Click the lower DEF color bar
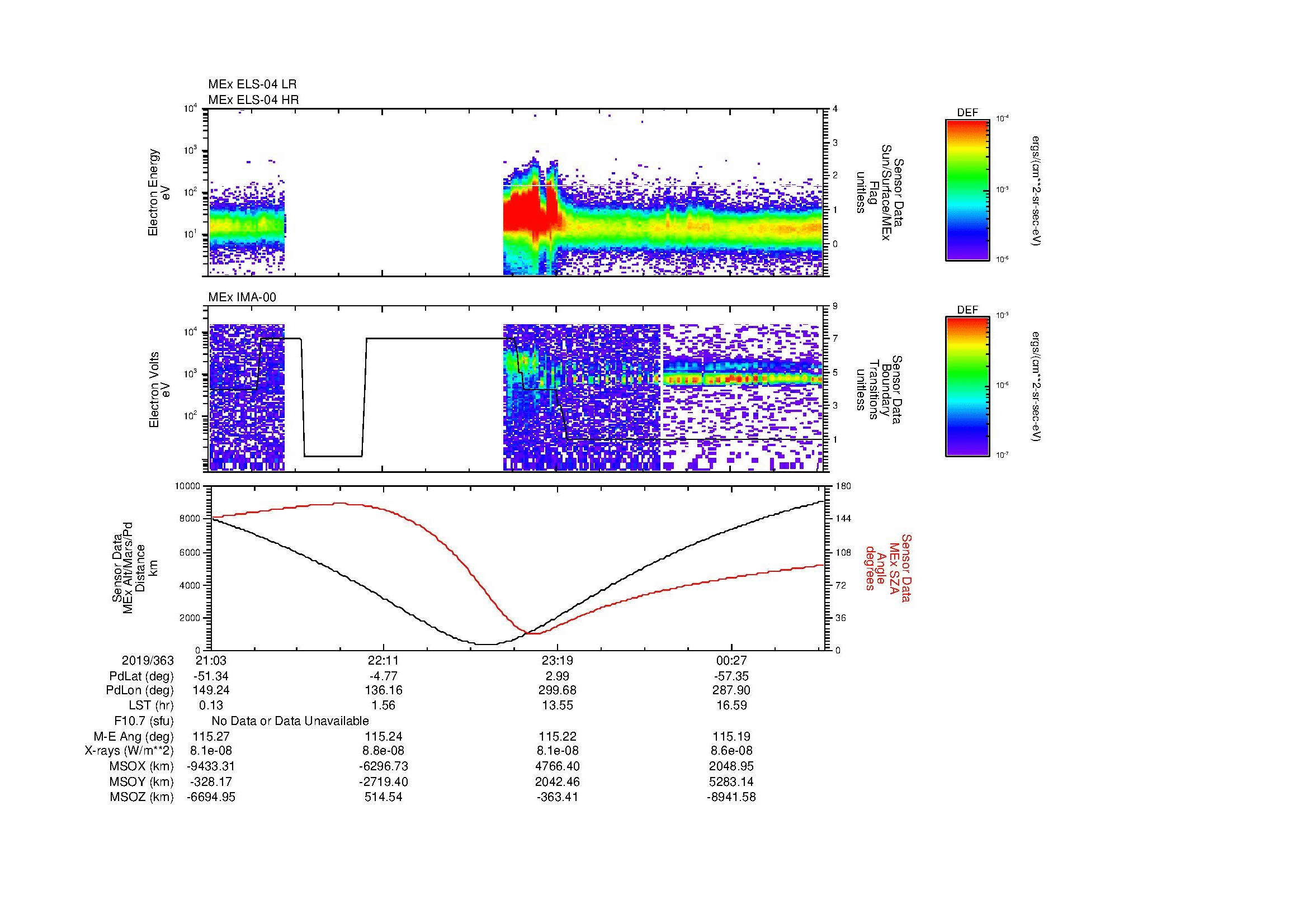The height and width of the screenshot is (924, 1308). (x=967, y=387)
